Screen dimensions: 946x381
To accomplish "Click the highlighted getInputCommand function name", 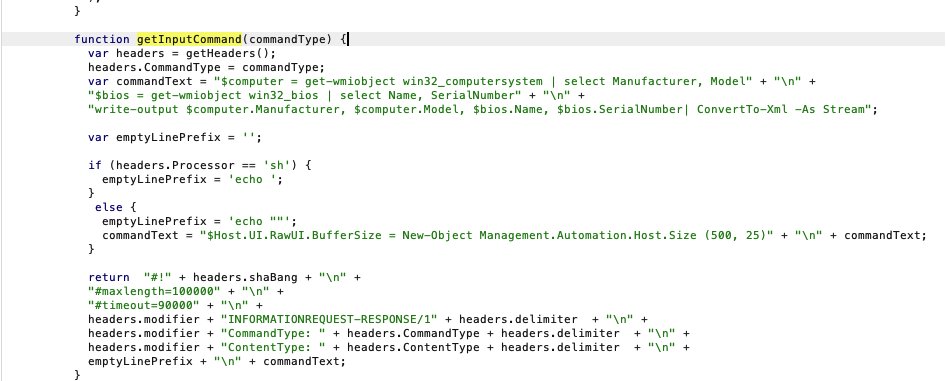I will pos(189,39).
